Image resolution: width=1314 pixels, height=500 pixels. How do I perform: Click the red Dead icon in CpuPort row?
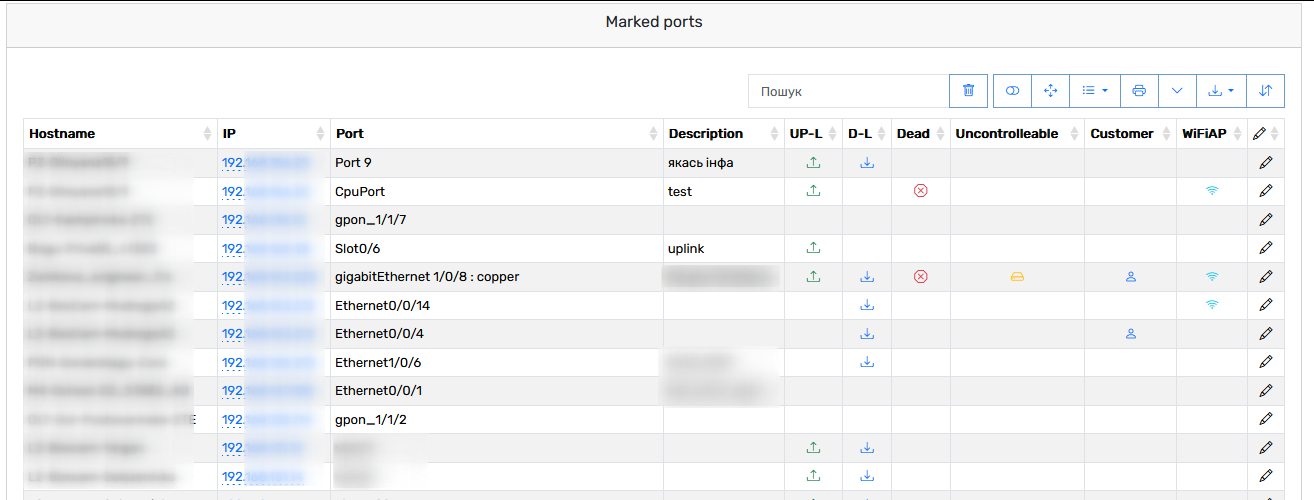[921, 190]
